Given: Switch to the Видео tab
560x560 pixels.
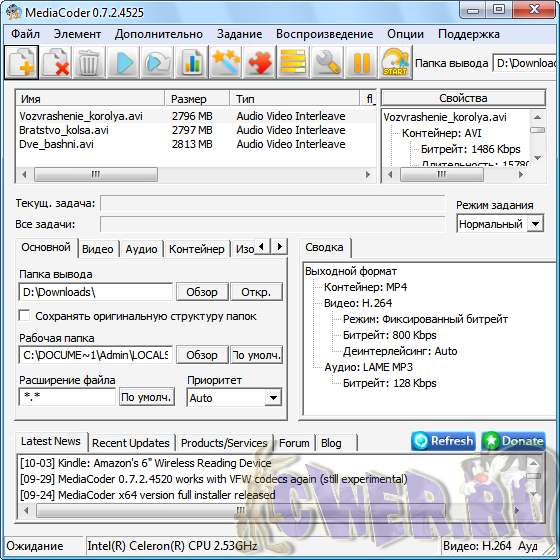Looking at the screenshot, I should pyautogui.click(x=98, y=249).
